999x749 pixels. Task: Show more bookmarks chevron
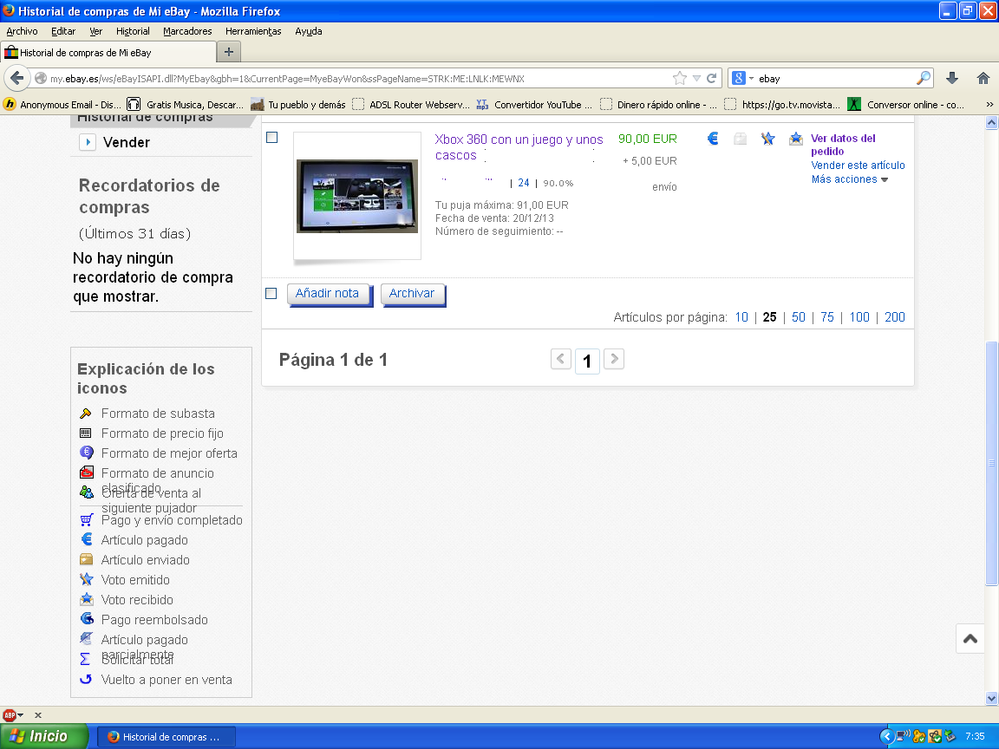coord(989,104)
